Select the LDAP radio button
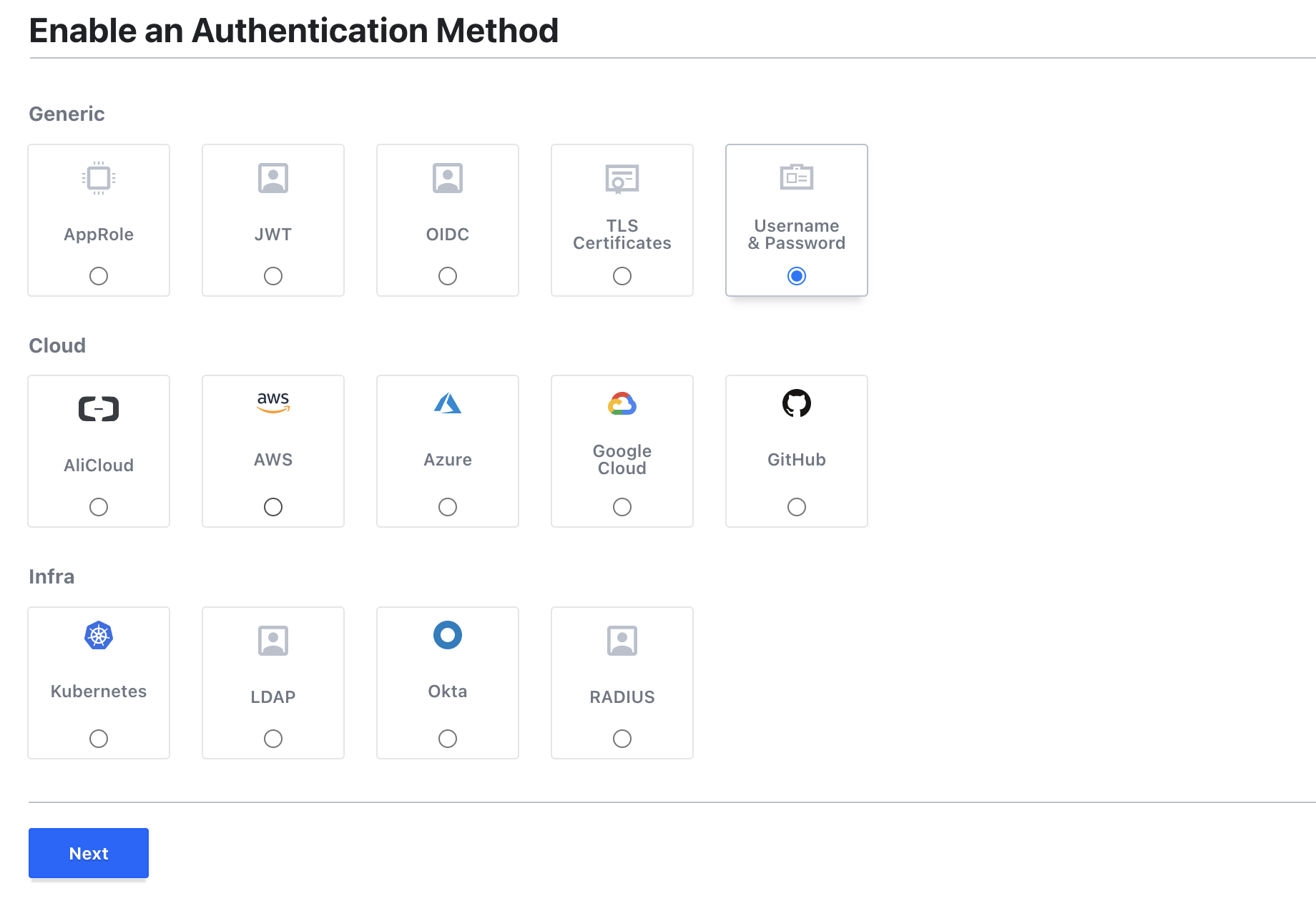Screen dimensions: 1316x901 click(x=272, y=739)
